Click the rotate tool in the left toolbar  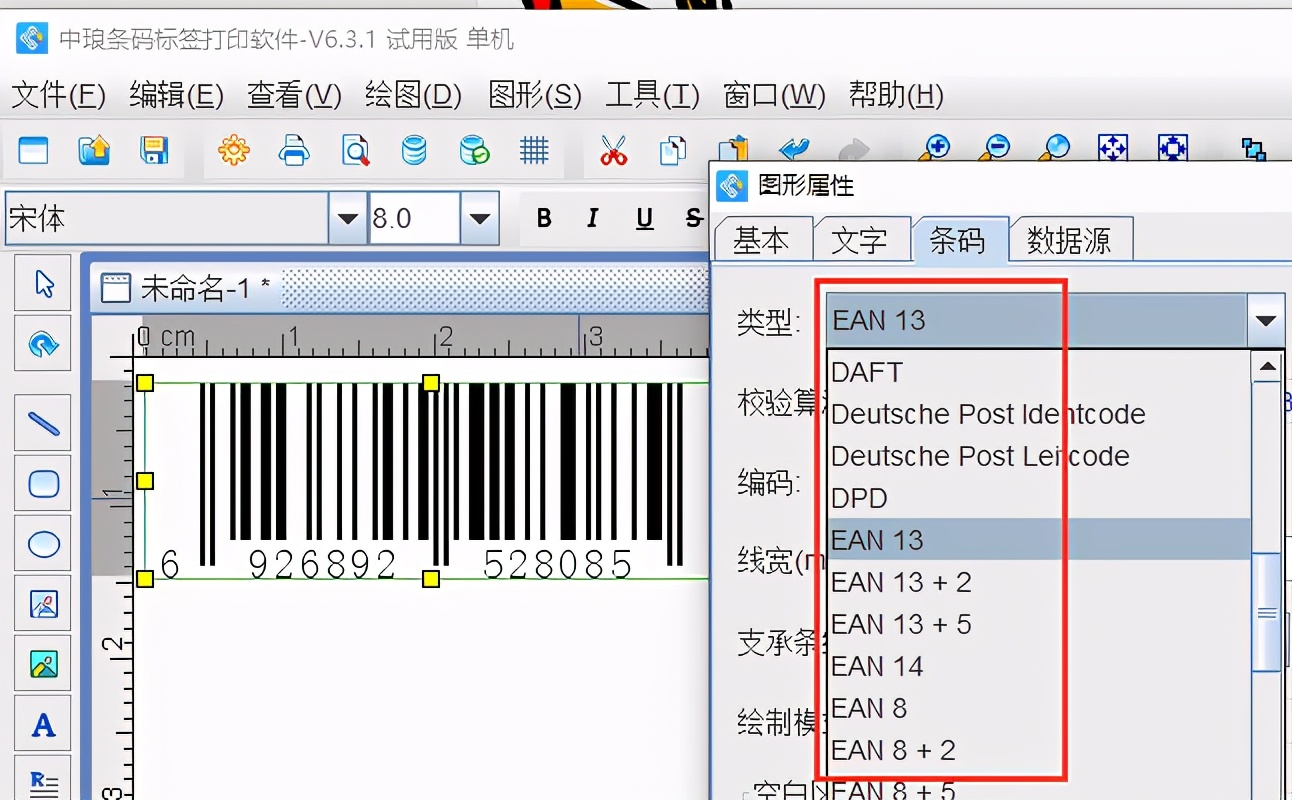click(x=42, y=343)
